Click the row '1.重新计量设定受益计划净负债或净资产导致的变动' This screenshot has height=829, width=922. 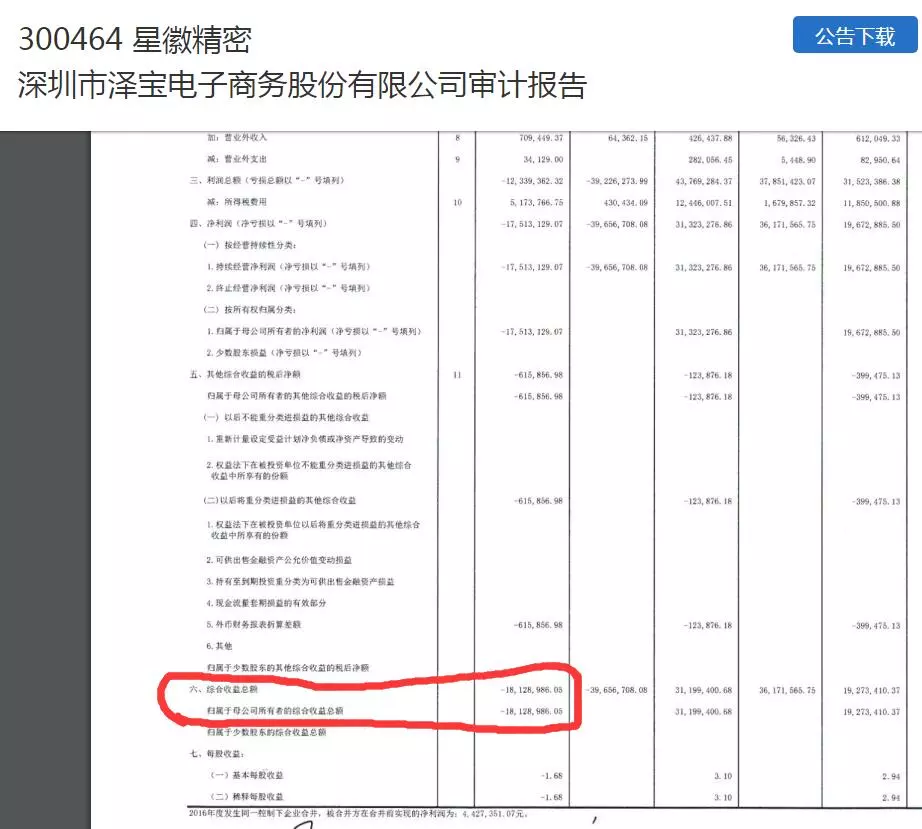click(x=305, y=439)
